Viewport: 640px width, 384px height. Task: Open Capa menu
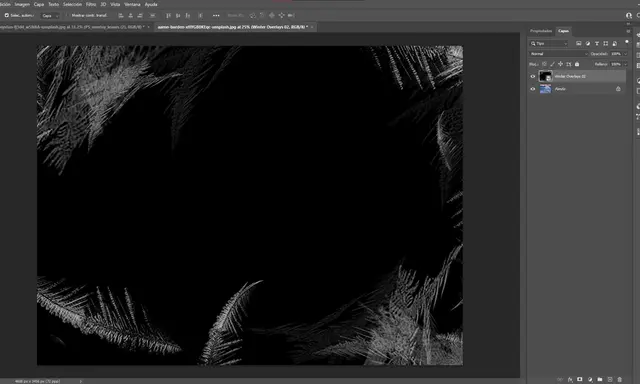point(39,4)
